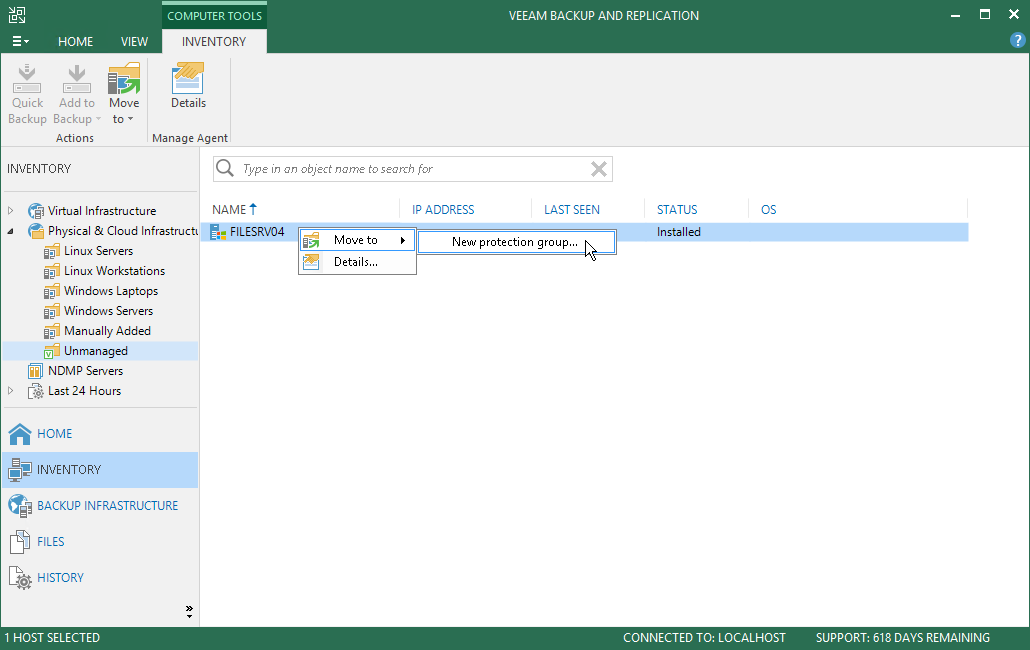Click the NDMP Servers icon
This screenshot has width=1030, height=650.
(x=35, y=371)
